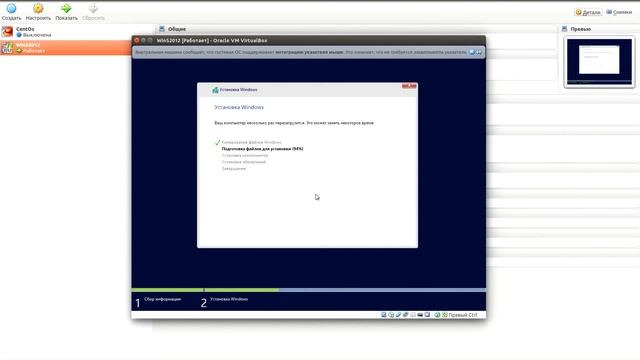This screenshot has height=360, width=640.
Task: Dismiss the mouse integration notification bar
Action: click(x=479, y=52)
